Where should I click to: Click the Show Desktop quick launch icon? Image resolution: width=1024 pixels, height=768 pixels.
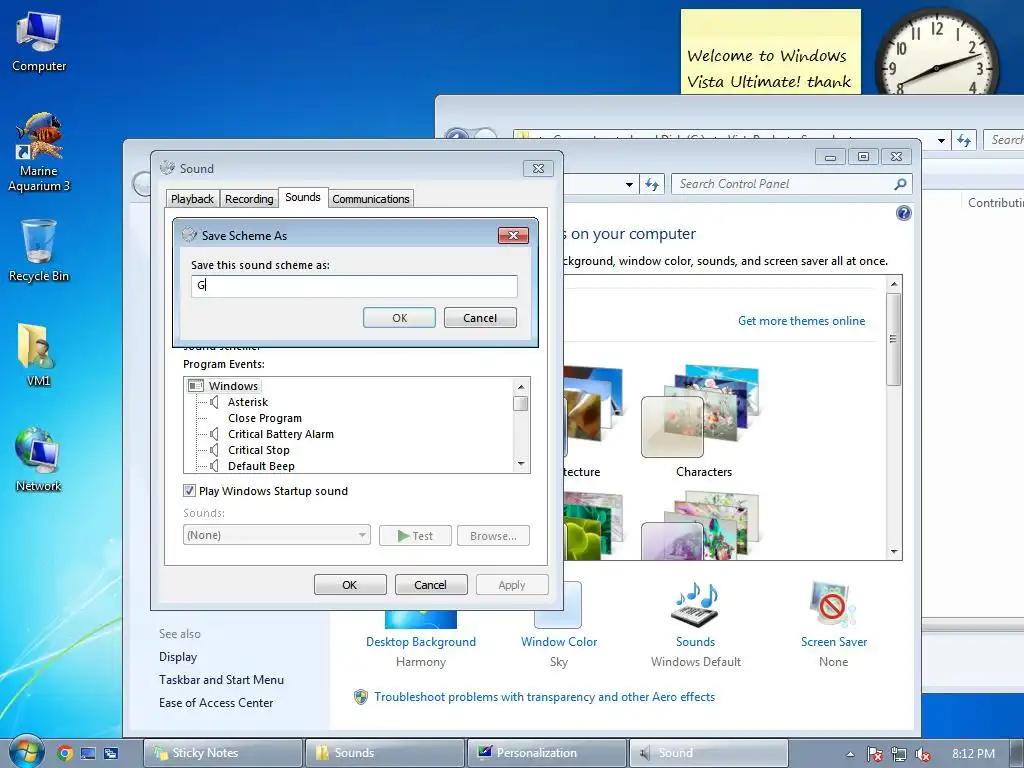(x=88, y=753)
